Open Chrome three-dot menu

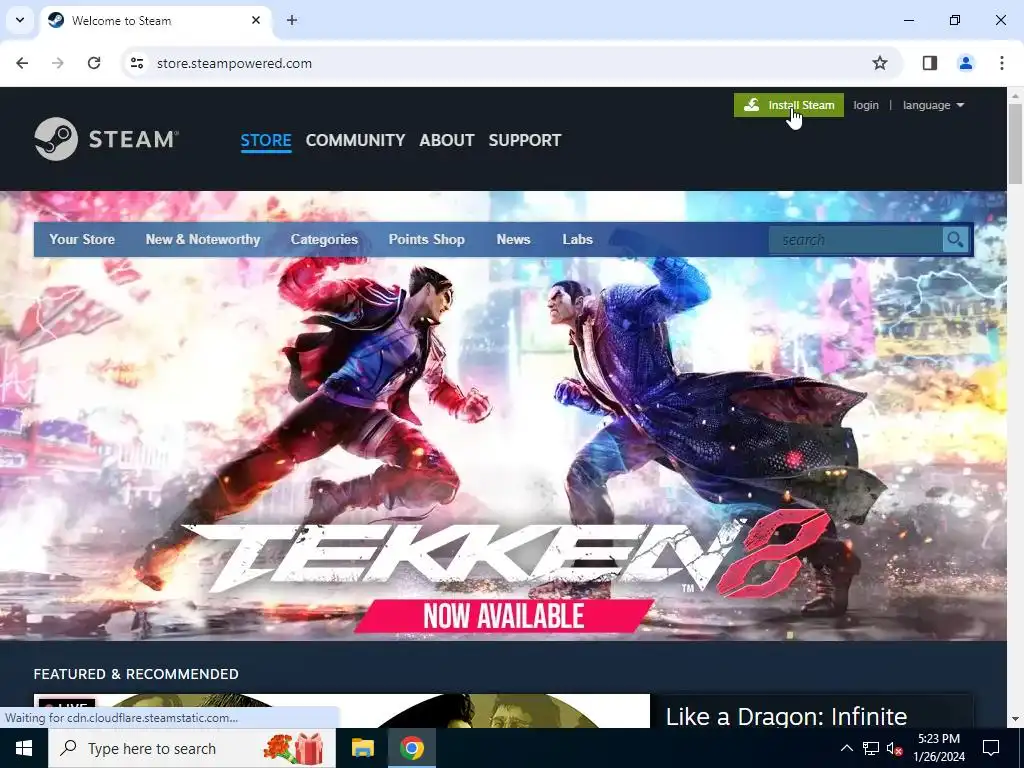point(1002,63)
